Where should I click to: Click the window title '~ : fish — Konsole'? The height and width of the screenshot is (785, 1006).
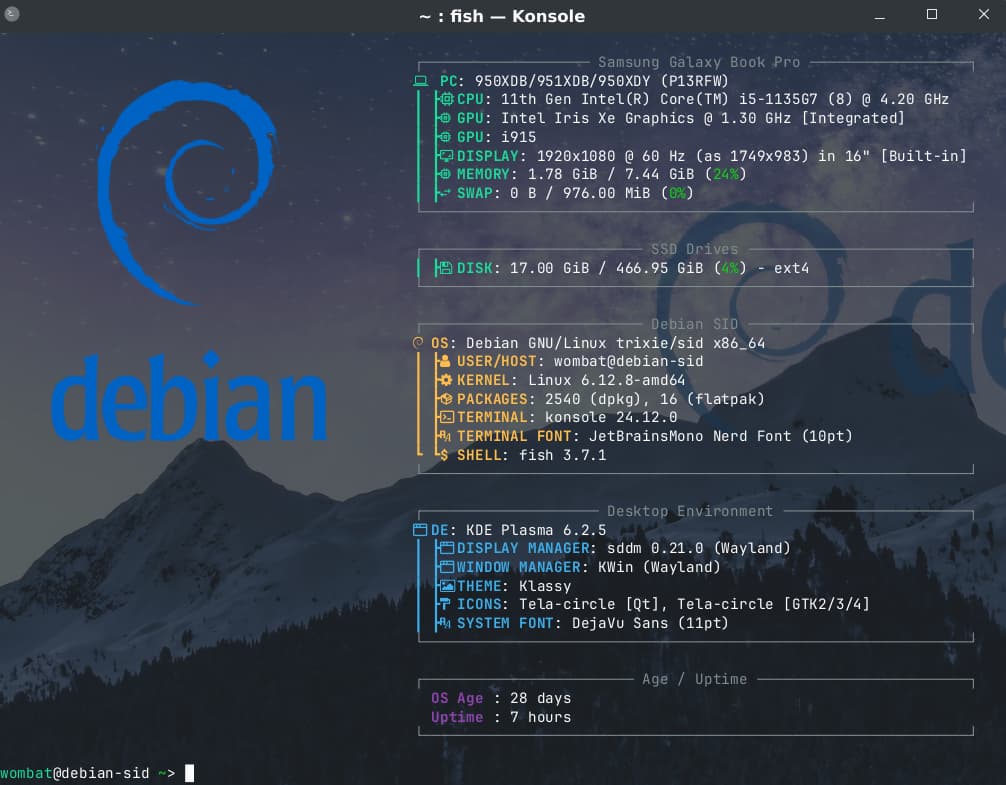click(x=502, y=16)
